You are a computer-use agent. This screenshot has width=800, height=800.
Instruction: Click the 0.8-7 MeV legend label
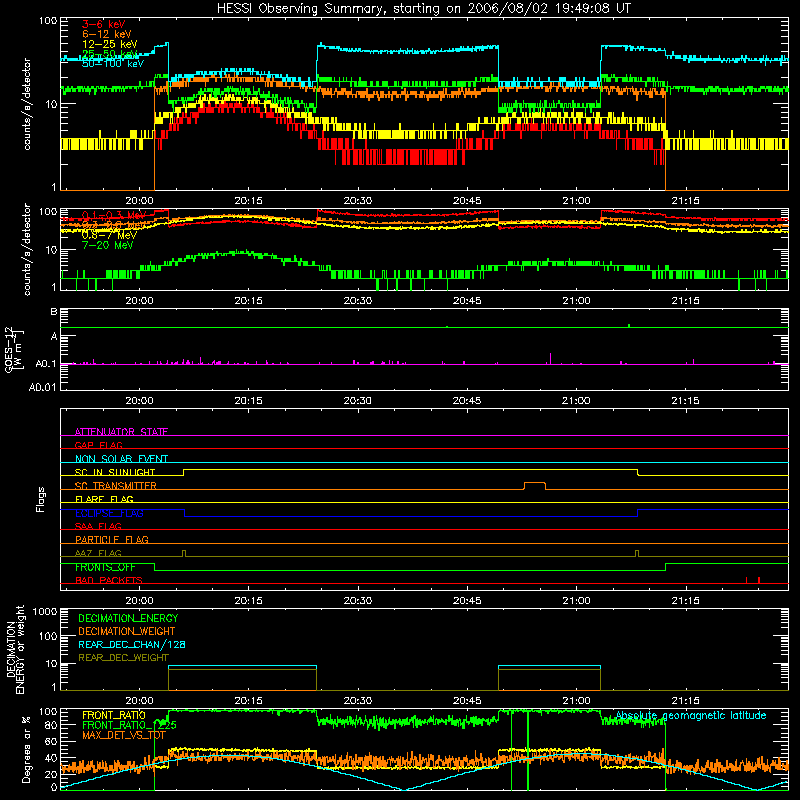click(109, 235)
